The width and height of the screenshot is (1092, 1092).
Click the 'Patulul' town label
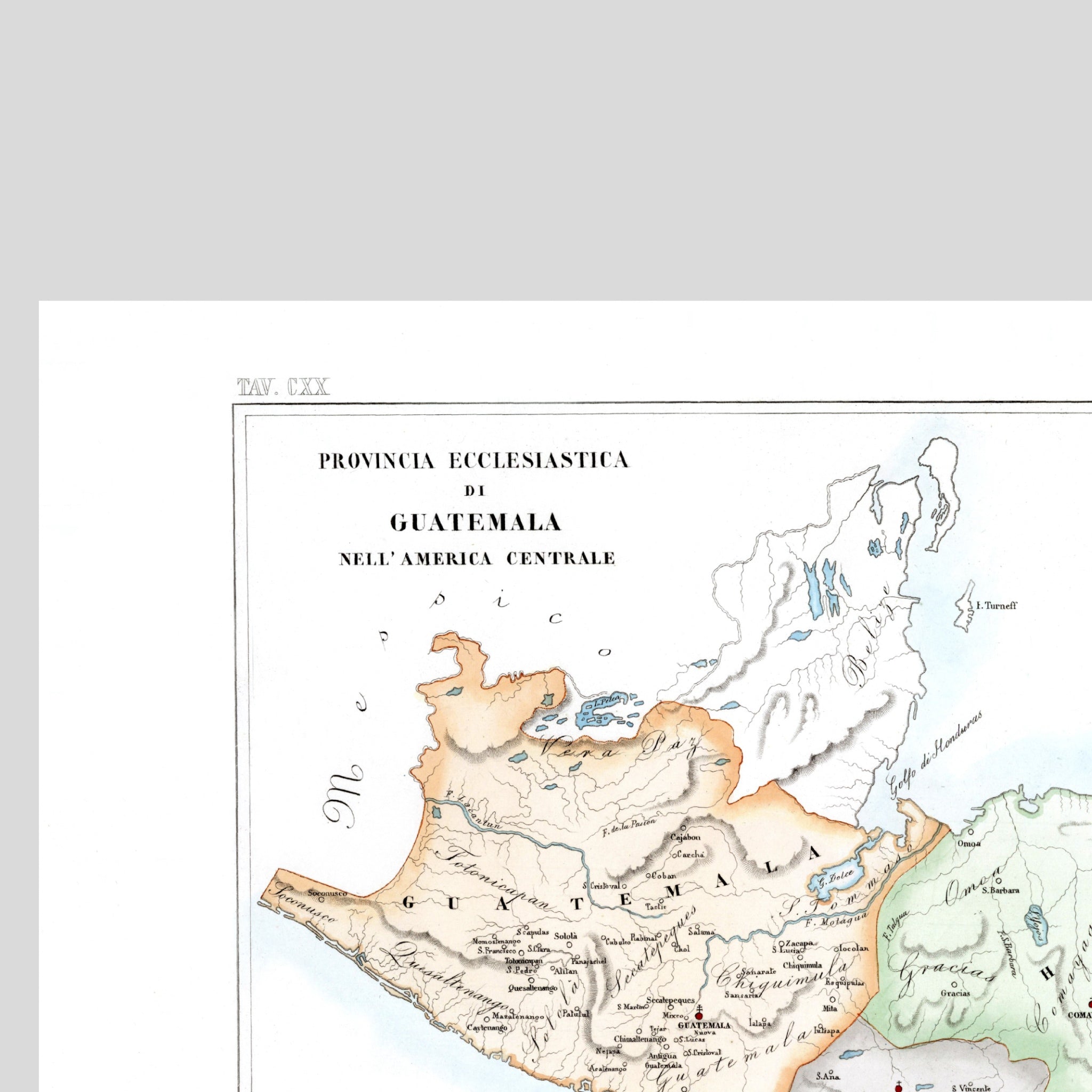(x=576, y=1014)
